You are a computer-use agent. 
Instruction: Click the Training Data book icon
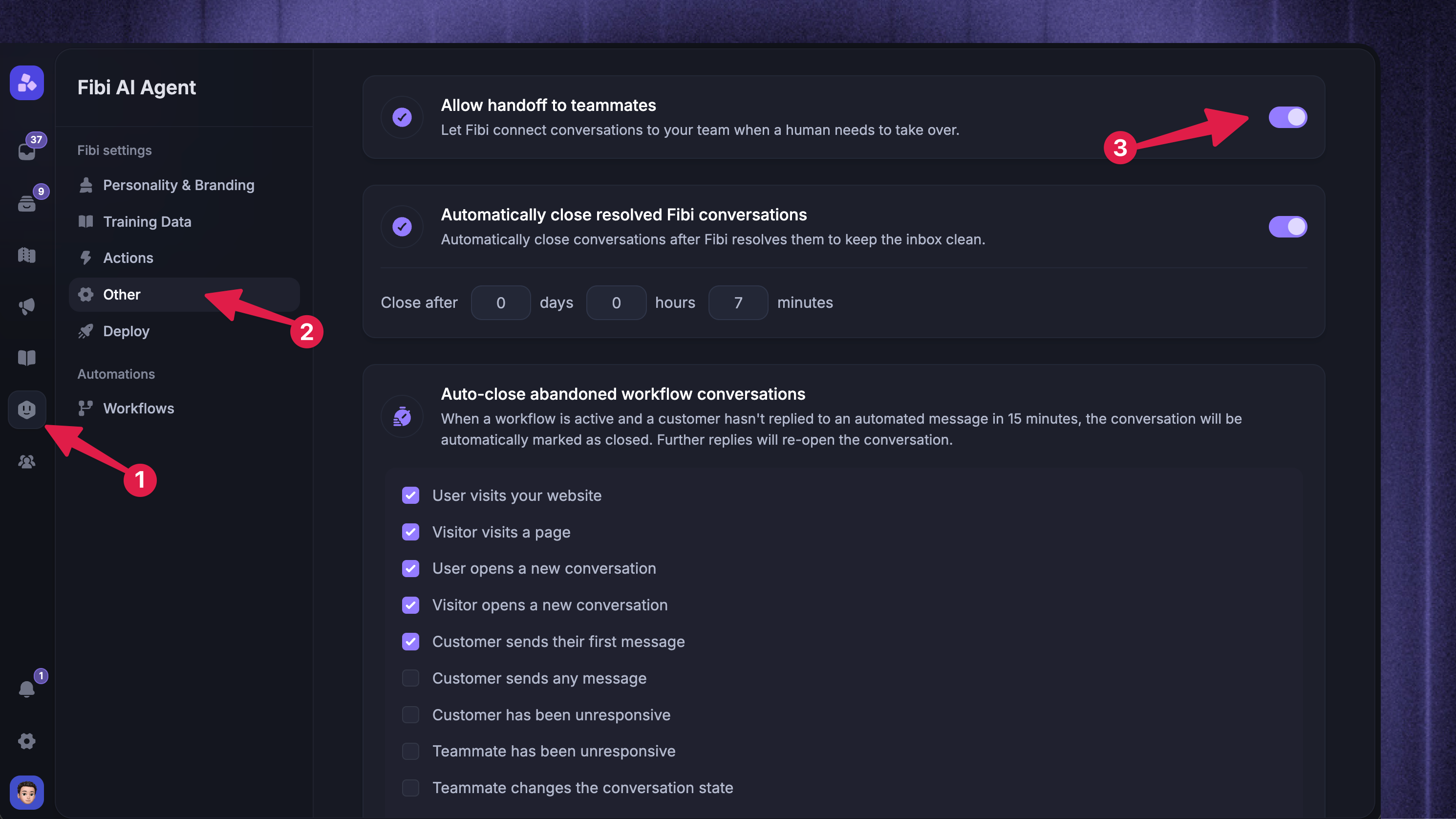click(86, 221)
